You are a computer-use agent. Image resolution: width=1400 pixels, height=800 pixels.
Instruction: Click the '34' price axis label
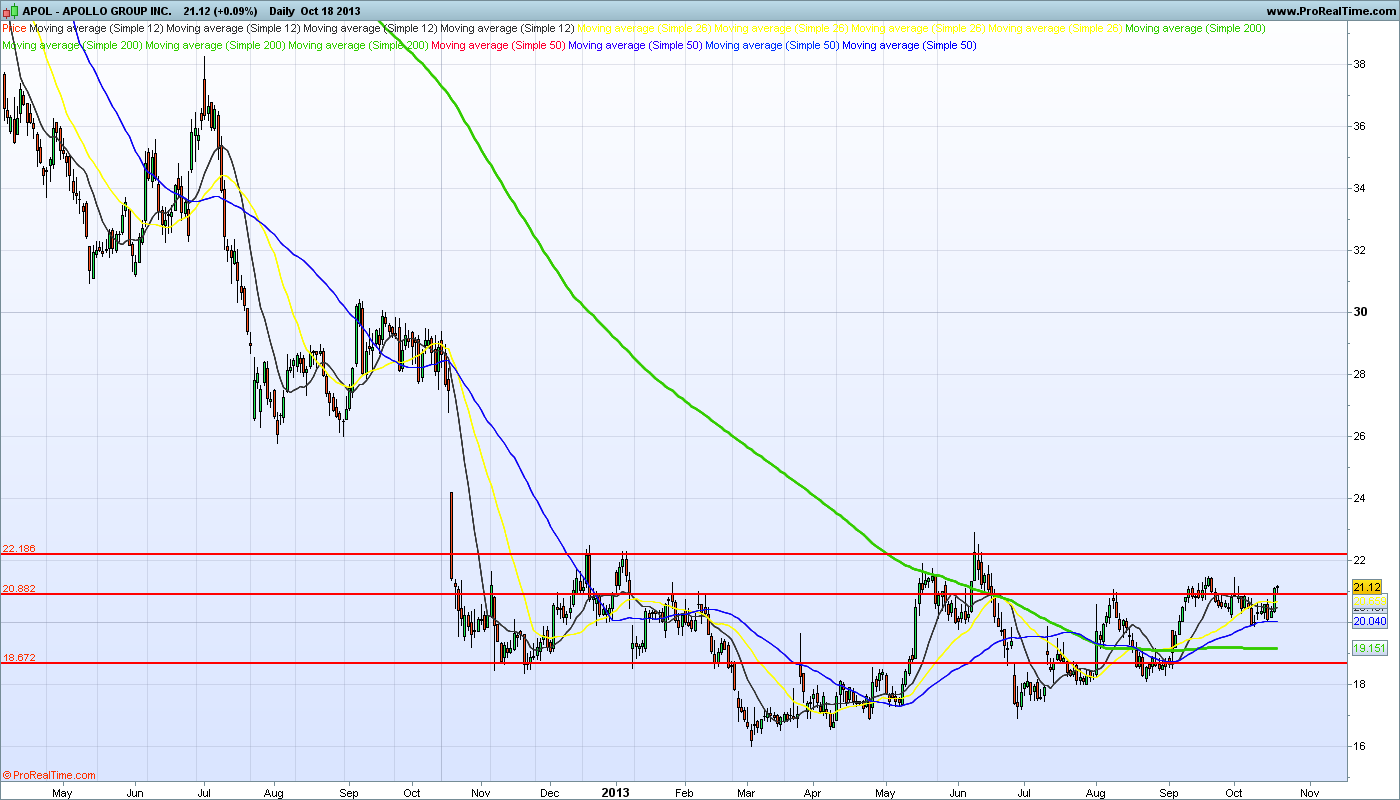(1359, 189)
